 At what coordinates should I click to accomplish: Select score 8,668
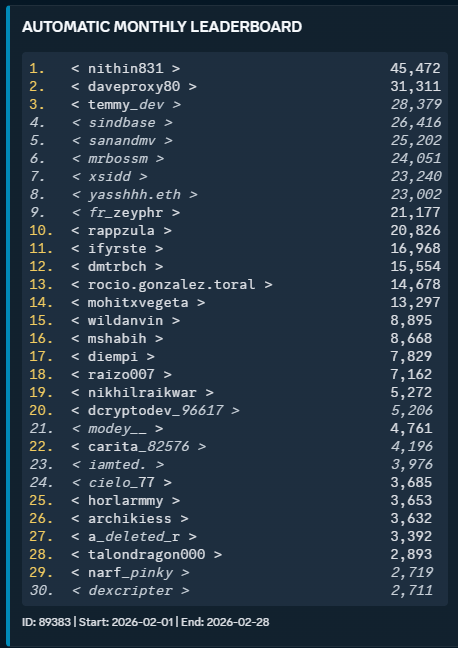pyautogui.click(x=411, y=339)
